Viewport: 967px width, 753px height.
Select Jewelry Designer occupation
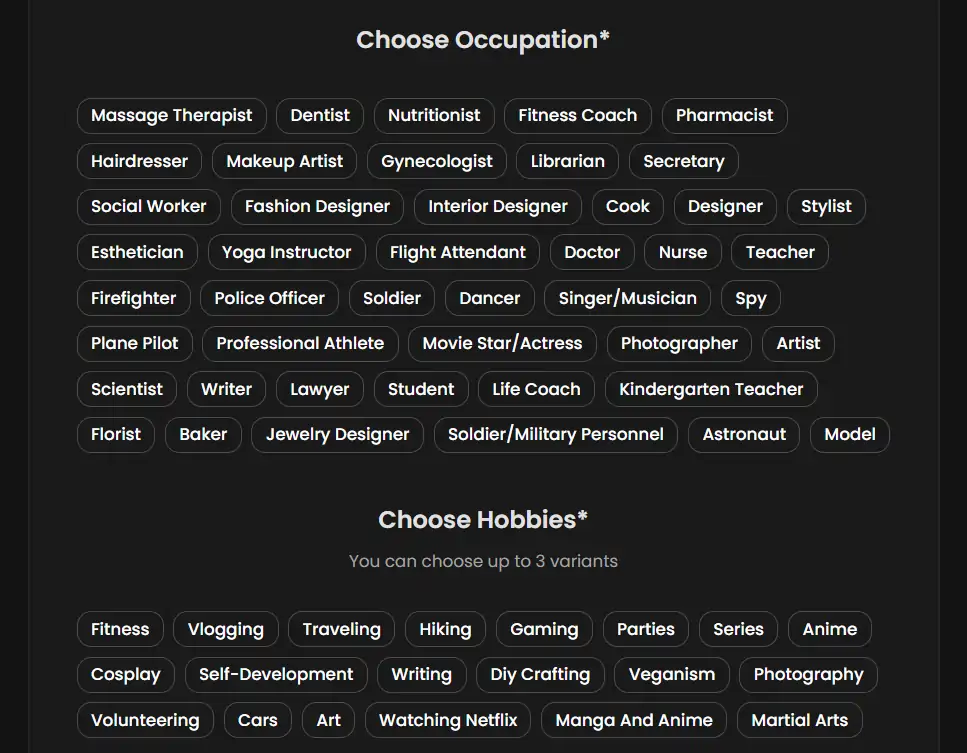[337, 435]
